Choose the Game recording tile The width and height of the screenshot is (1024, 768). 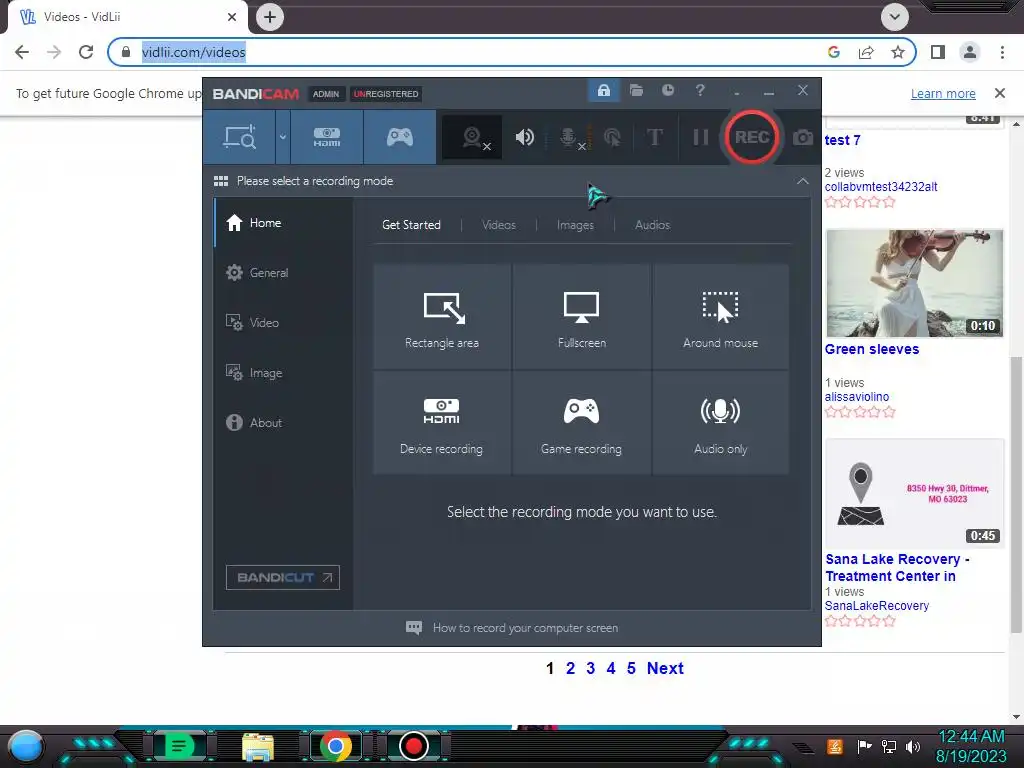pyautogui.click(x=581, y=423)
